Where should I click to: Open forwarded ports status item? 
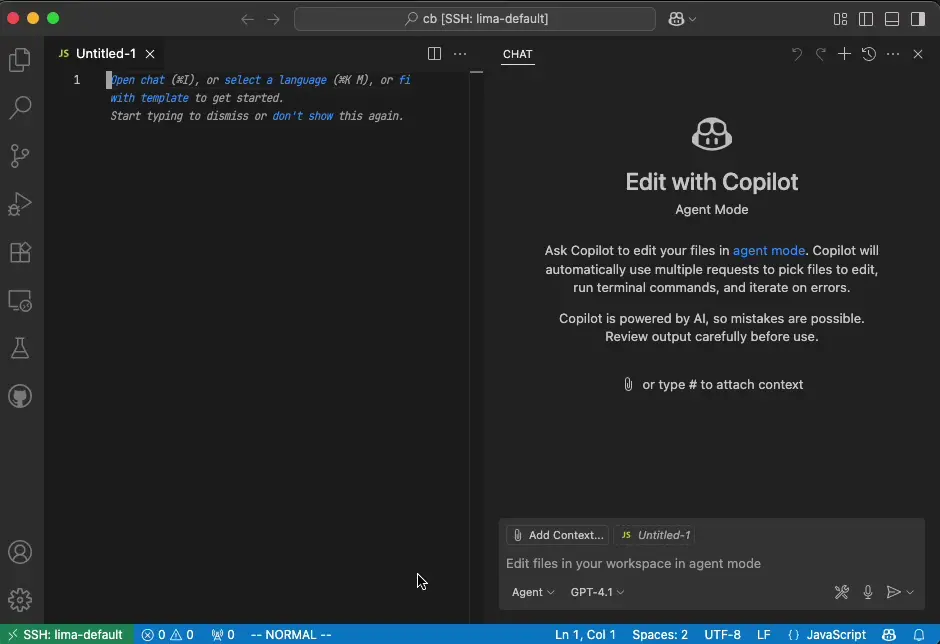(223, 634)
